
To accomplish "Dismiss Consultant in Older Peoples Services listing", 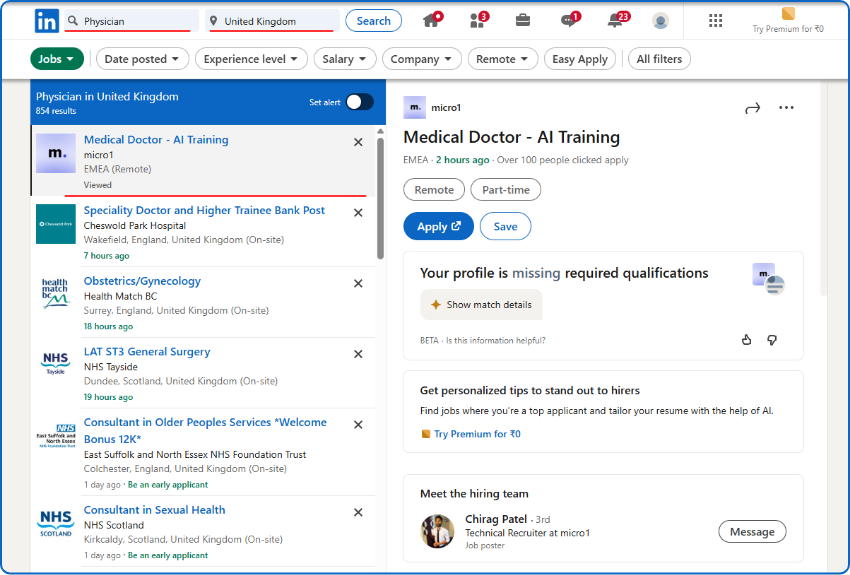I will coord(358,425).
